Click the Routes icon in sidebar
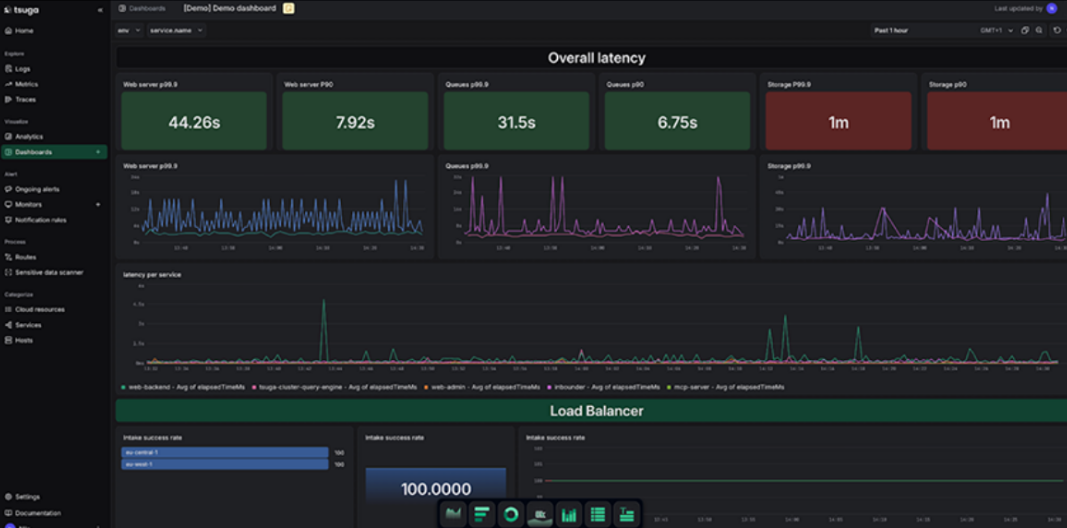Screen dimensions: 1067x528 (8, 257)
